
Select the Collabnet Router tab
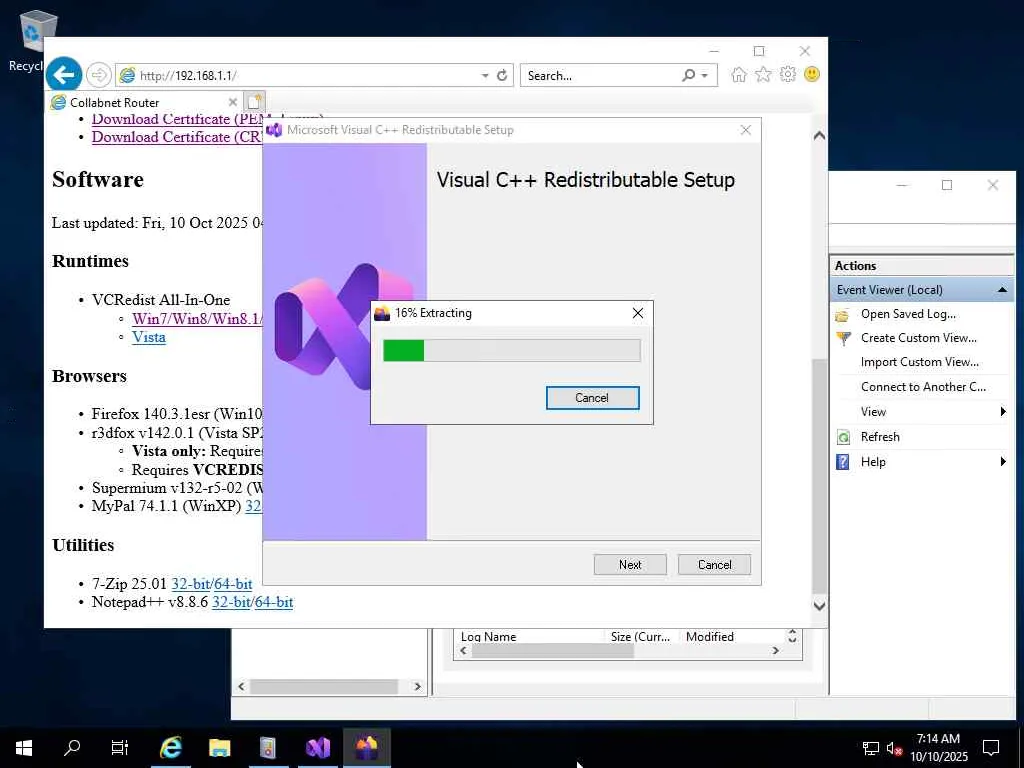144,102
